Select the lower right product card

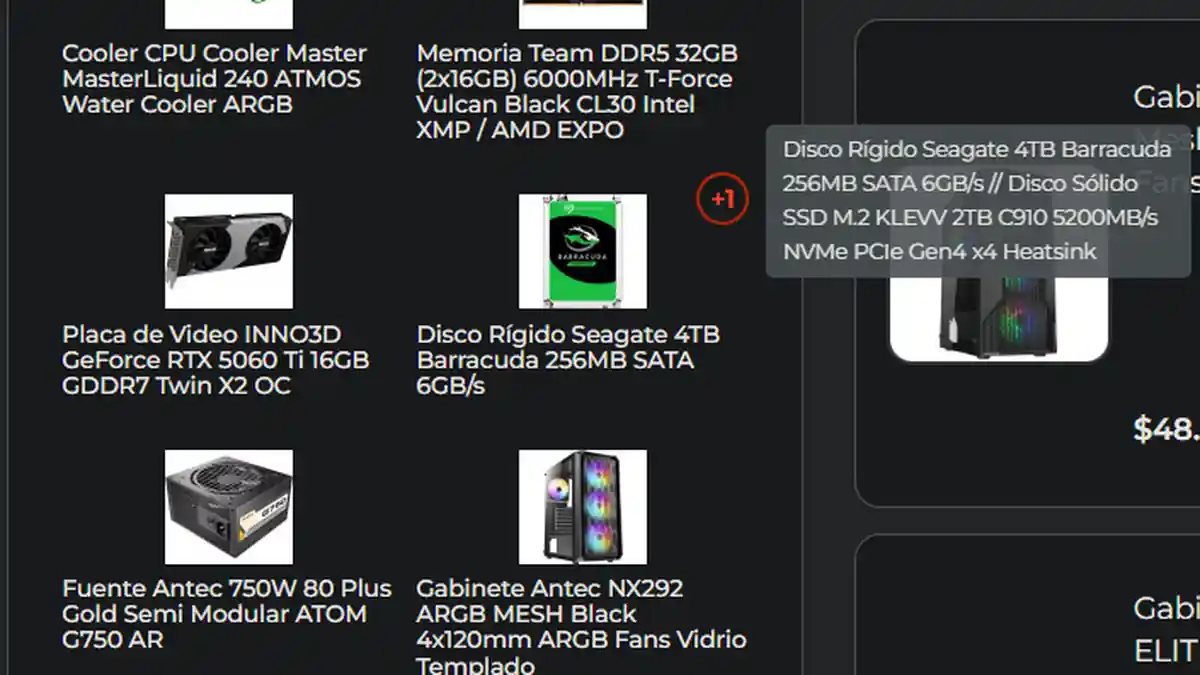[x=1028, y=605]
